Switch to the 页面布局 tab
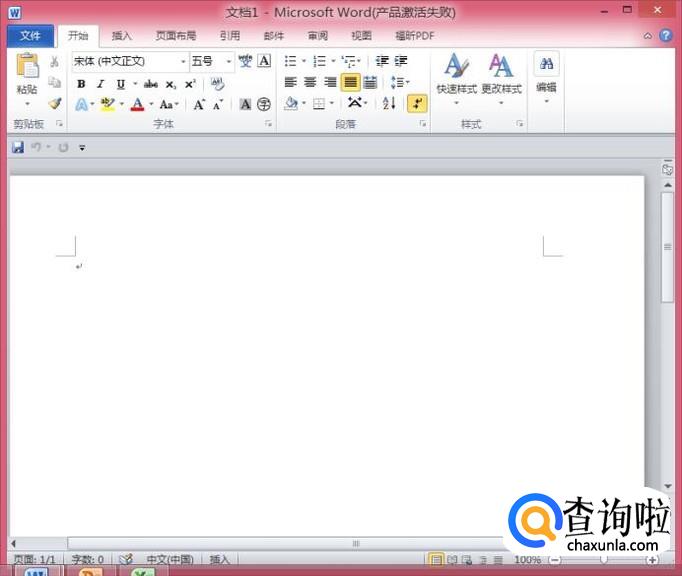Image resolution: width=682 pixels, height=576 pixels. click(x=176, y=36)
